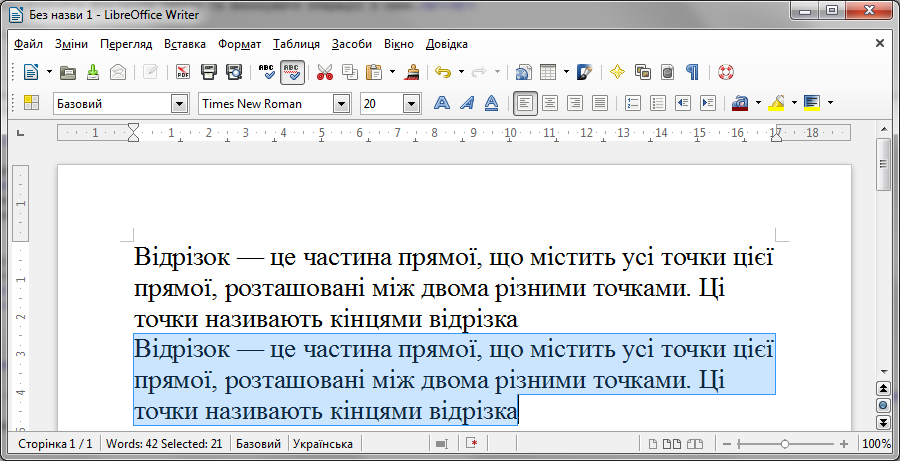Open data sources icon
The height and width of the screenshot is (461, 900).
coord(667,72)
